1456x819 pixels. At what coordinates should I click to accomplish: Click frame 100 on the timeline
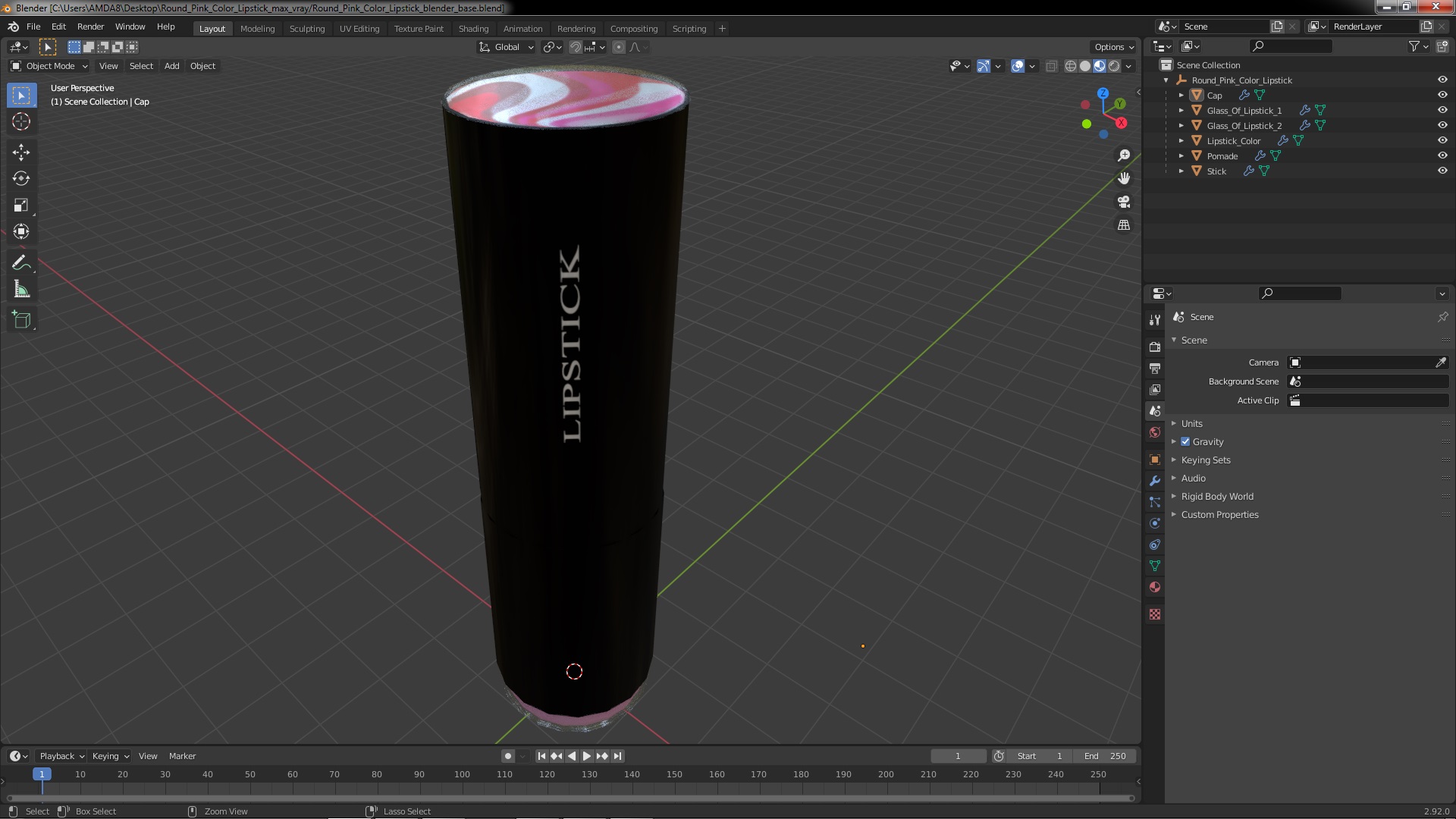tap(462, 774)
